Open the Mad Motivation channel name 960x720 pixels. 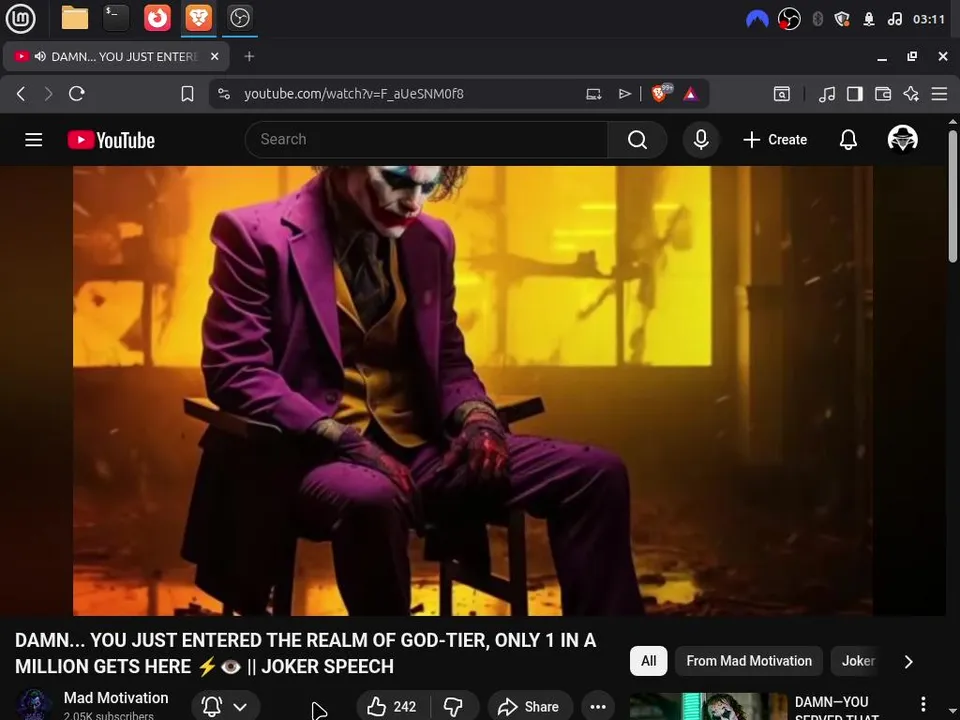click(x=116, y=698)
